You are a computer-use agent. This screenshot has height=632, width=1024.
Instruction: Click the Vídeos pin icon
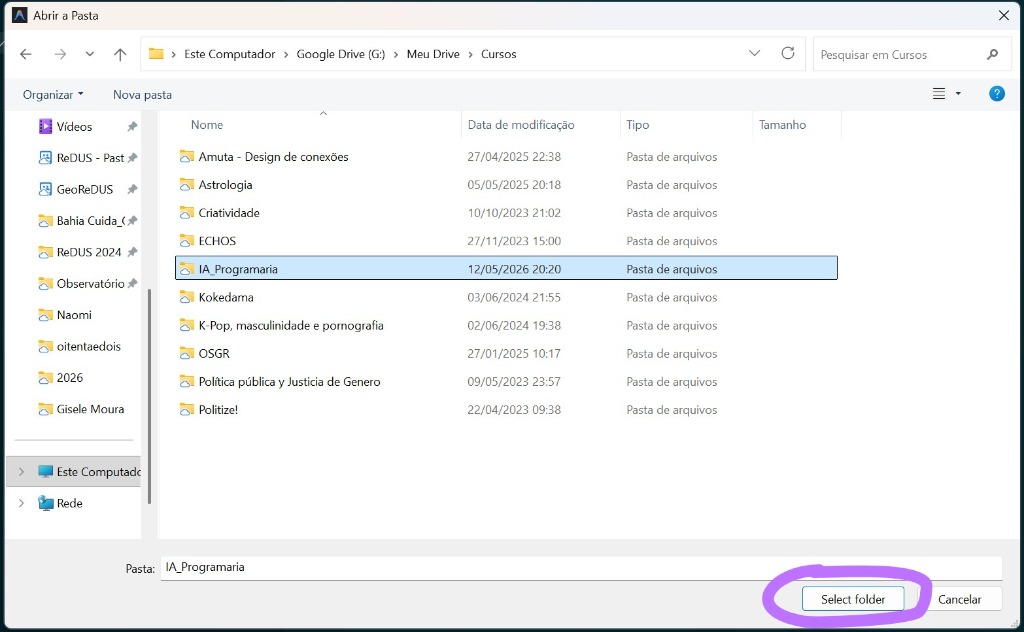tap(132, 127)
